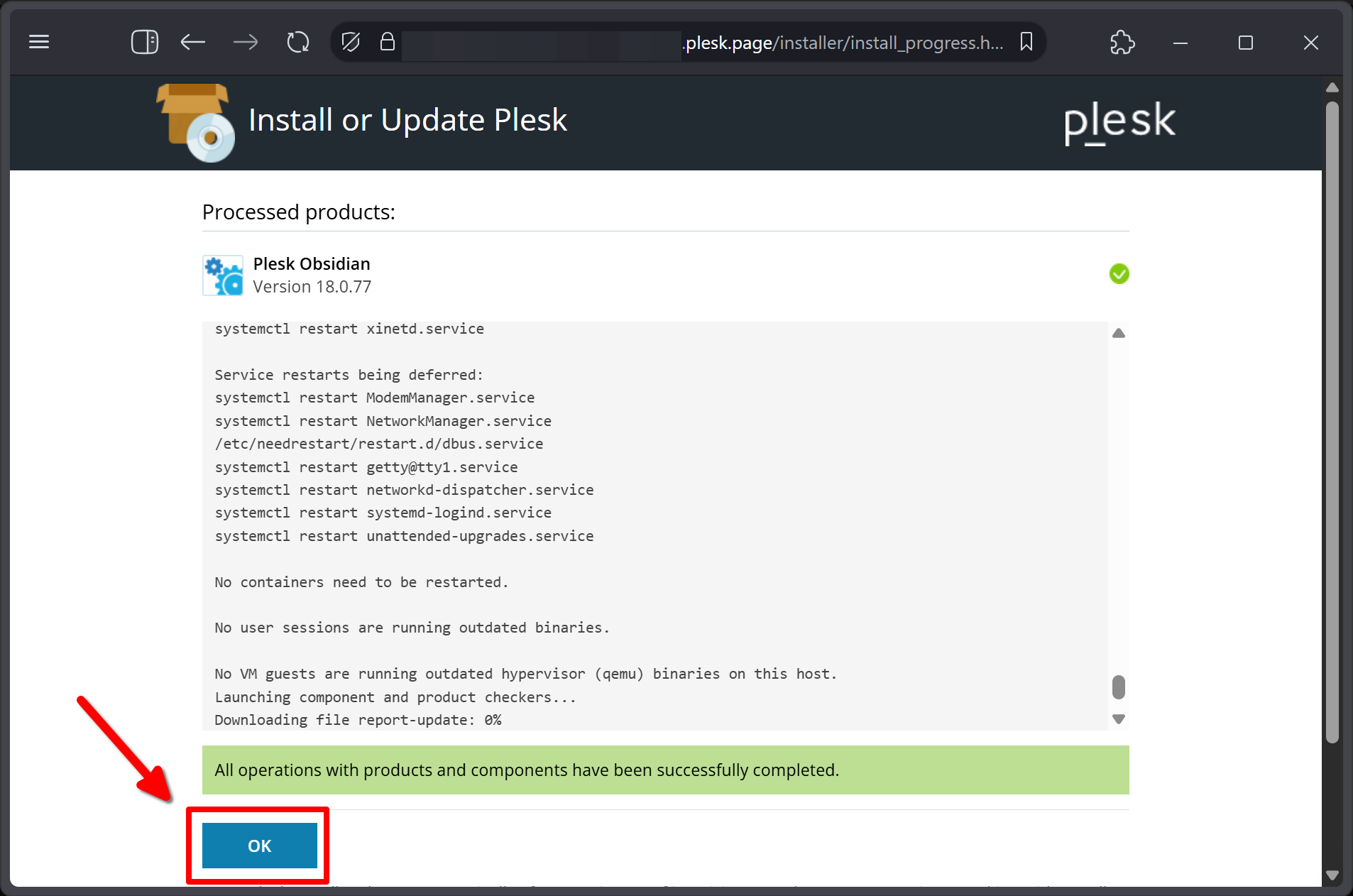Toggle the sidebar panel icon
This screenshot has width=1353, height=896.
(x=144, y=42)
